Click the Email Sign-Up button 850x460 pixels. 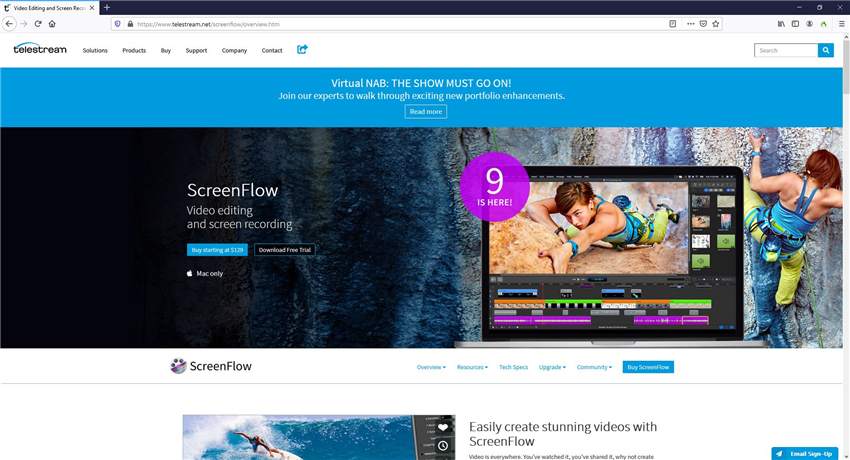pos(806,453)
